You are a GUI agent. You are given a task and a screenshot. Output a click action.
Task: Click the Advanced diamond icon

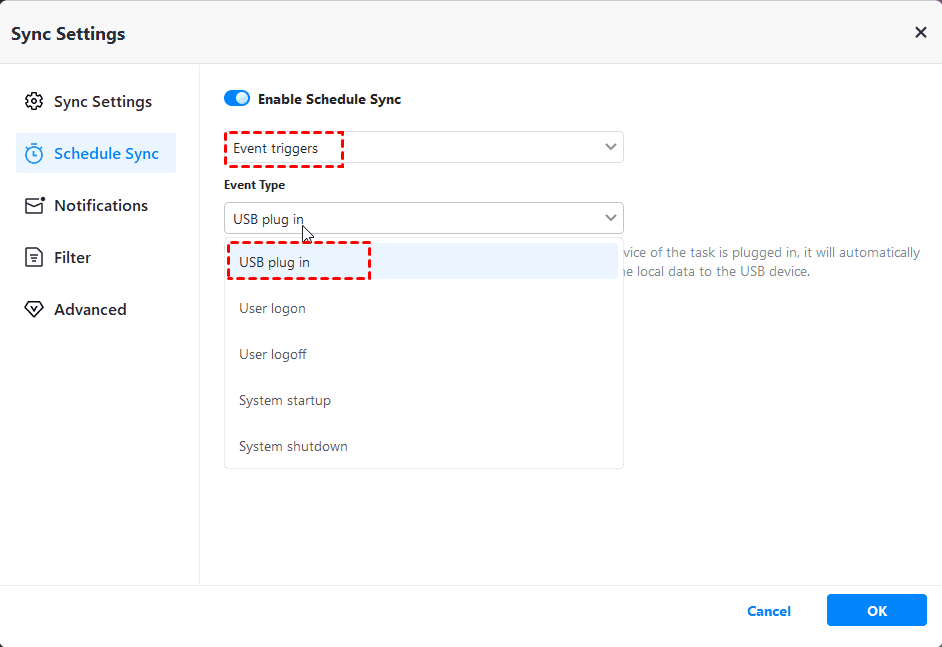point(34,310)
